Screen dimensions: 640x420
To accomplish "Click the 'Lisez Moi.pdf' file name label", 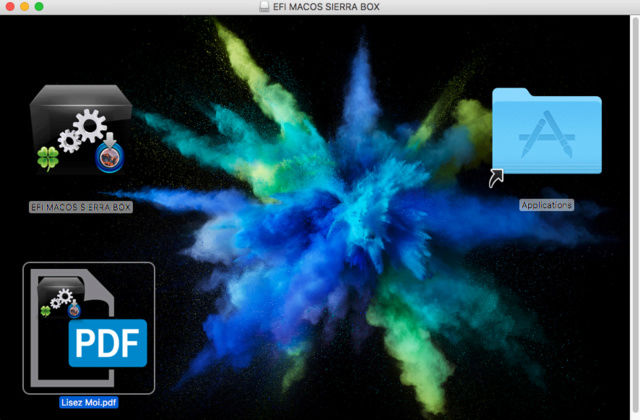I will coord(89,402).
